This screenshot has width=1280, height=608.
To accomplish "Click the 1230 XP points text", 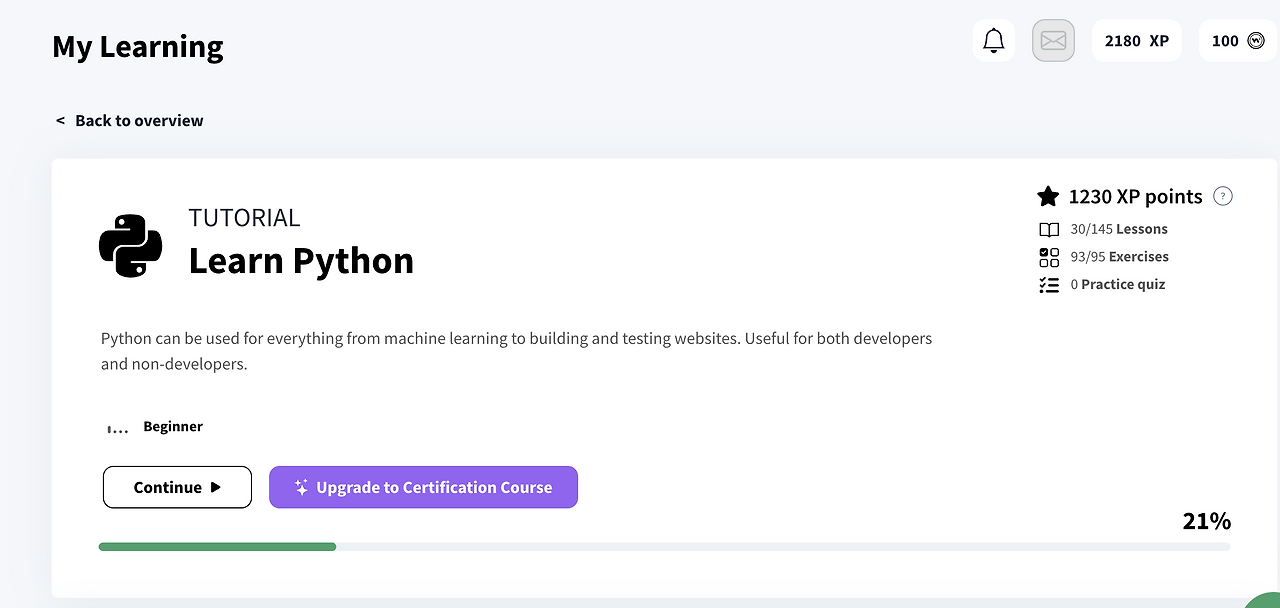I will coord(1135,196).
